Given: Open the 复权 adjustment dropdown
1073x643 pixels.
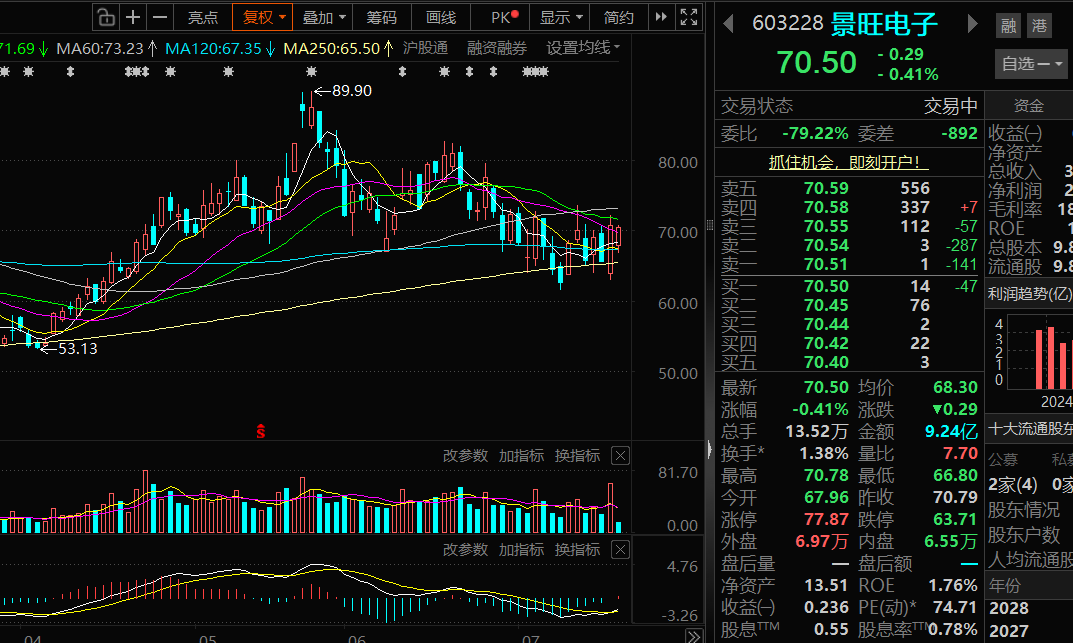Looking at the screenshot, I should [x=263, y=17].
